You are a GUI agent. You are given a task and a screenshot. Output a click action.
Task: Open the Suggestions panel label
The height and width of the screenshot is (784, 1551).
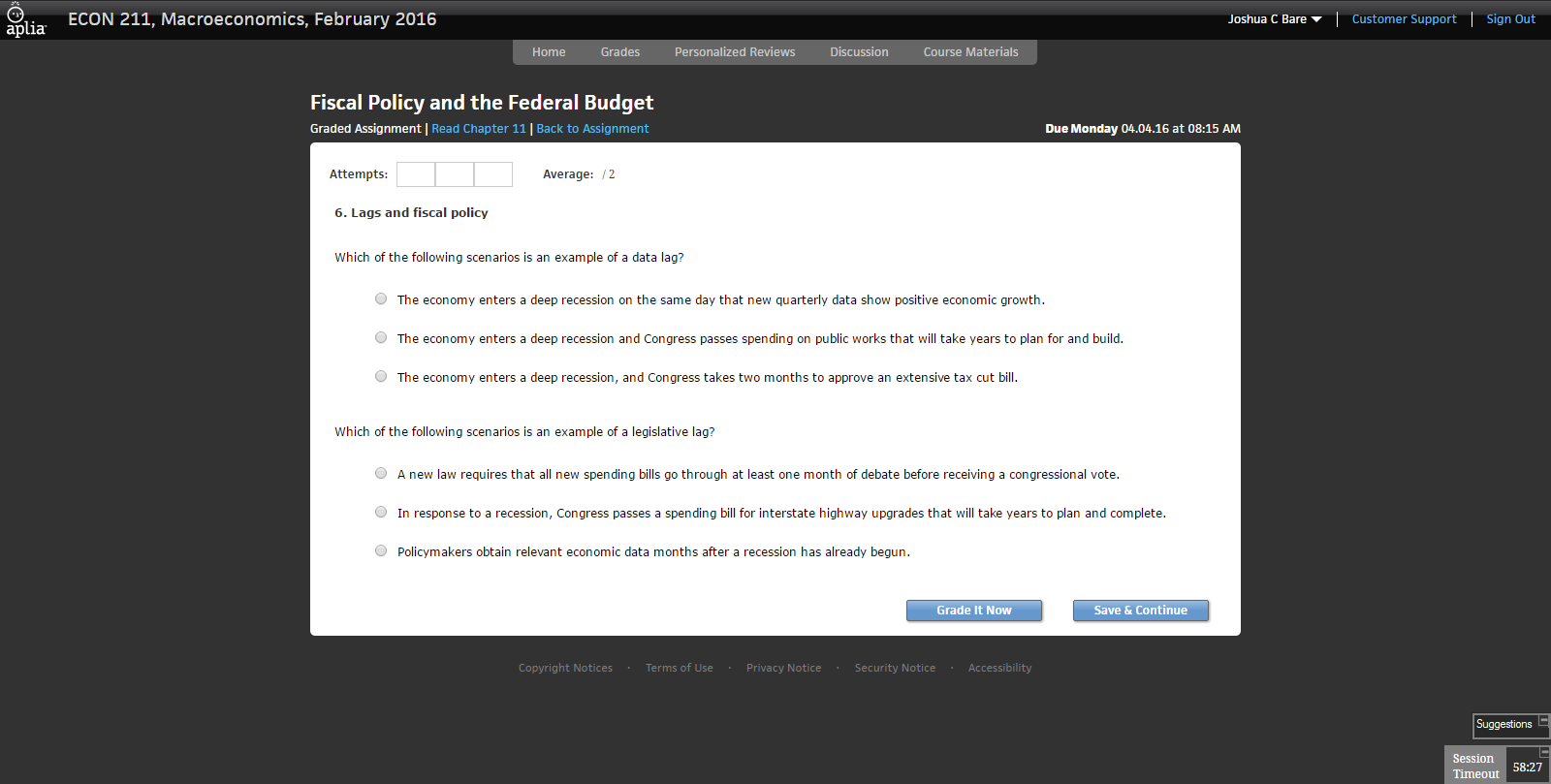pos(1504,724)
